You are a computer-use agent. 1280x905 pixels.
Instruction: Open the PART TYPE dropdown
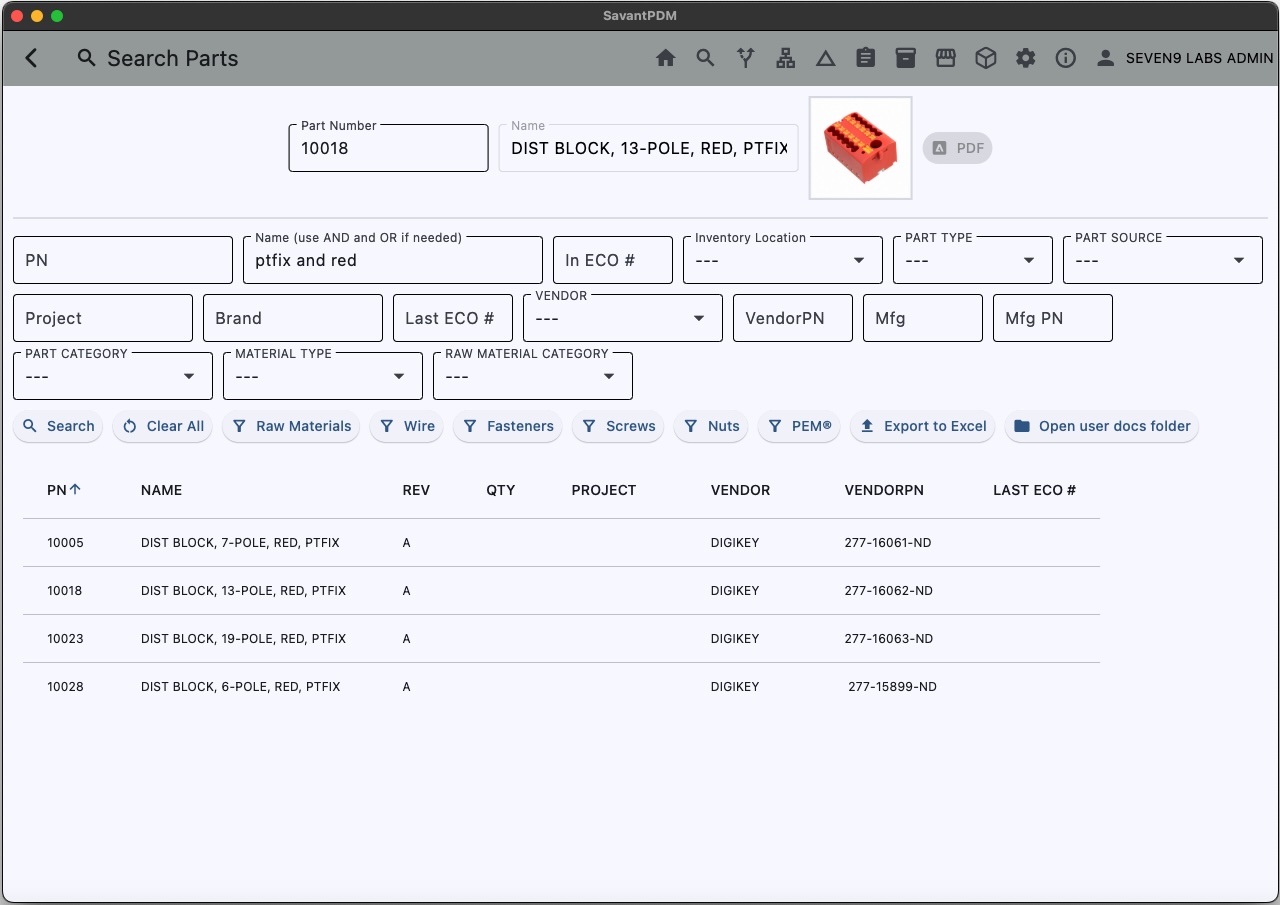(x=972, y=260)
